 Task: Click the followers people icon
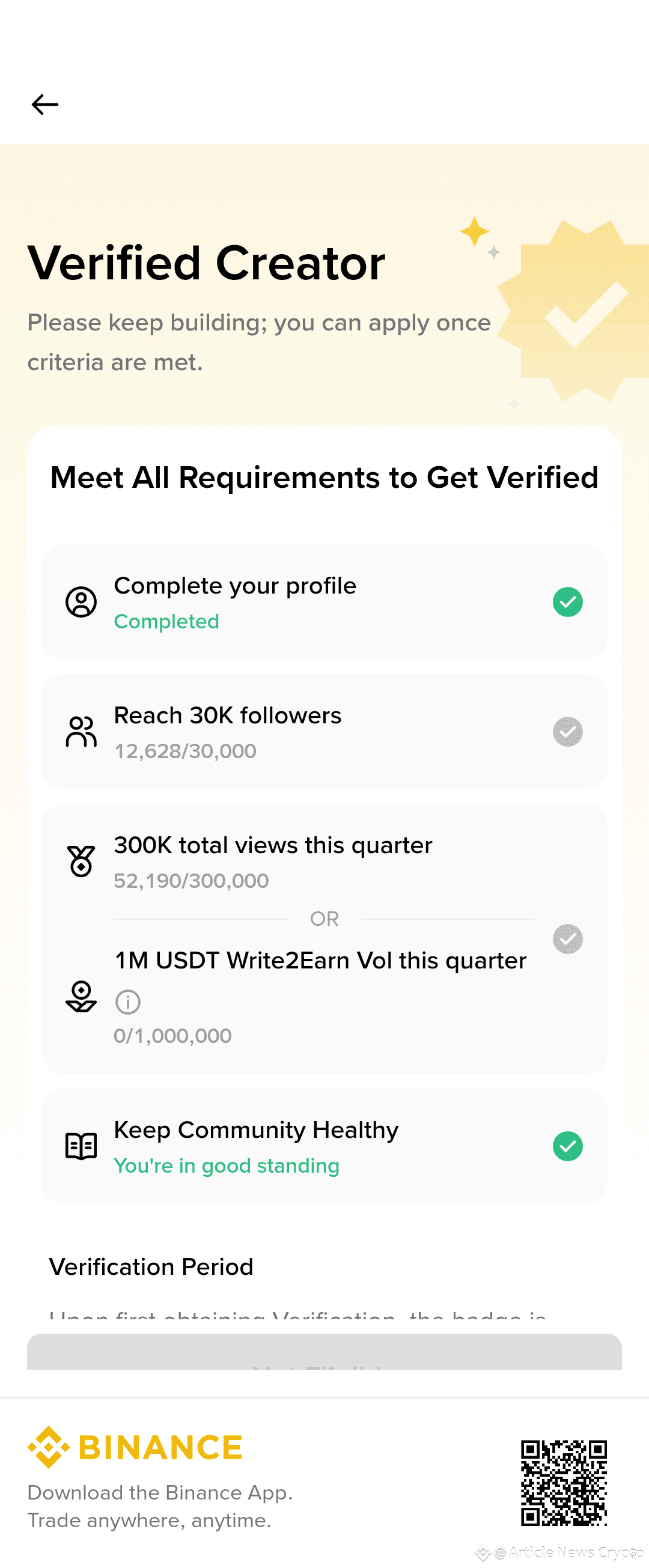point(81,732)
